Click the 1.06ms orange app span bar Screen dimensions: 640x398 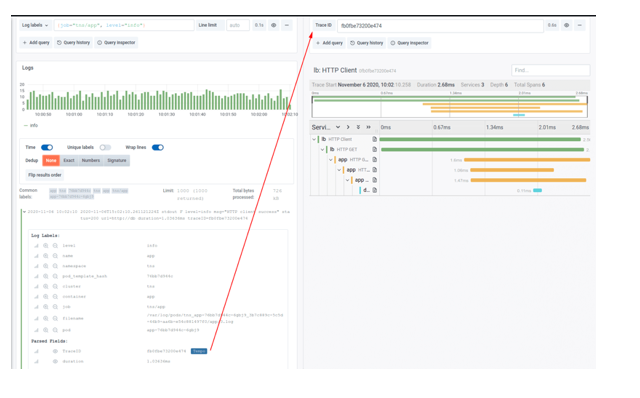512,170
